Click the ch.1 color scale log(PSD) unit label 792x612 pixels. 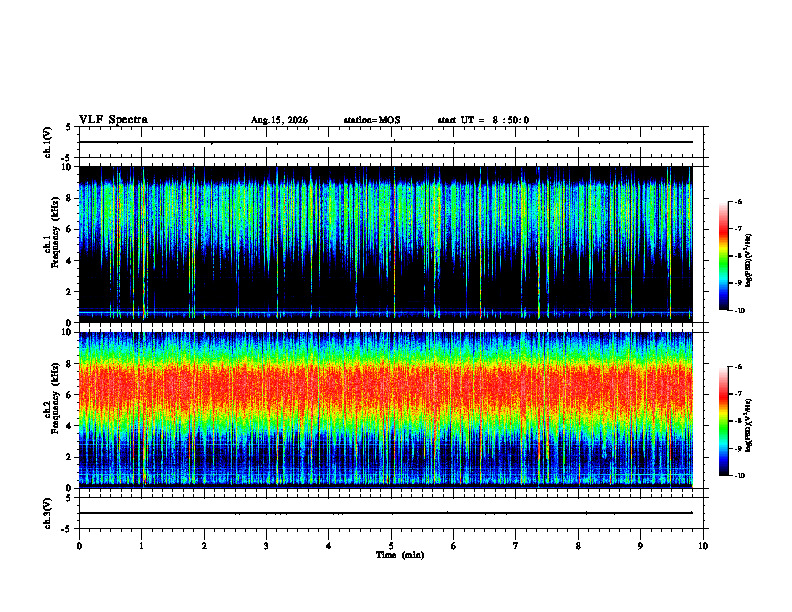[x=749, y=261]
